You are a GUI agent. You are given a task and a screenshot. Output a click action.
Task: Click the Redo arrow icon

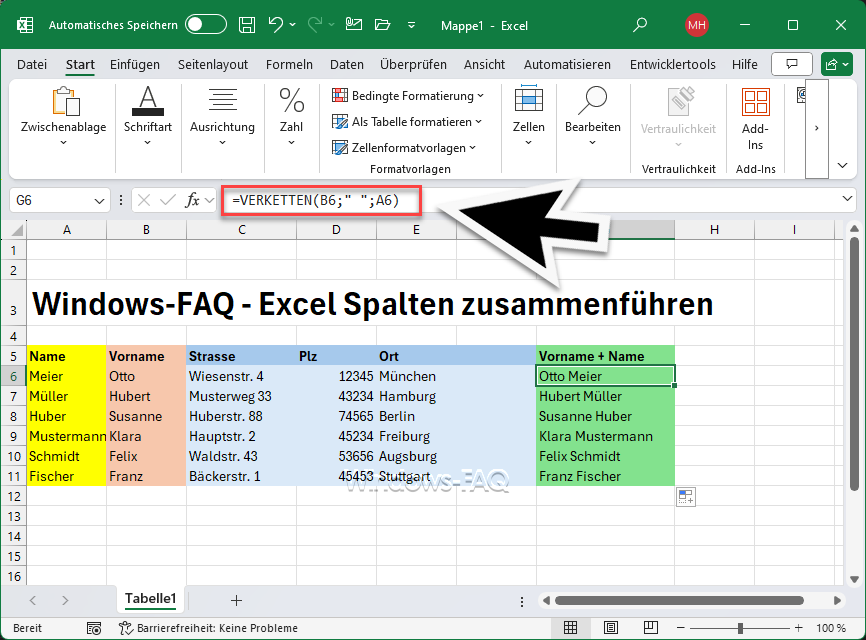(x=315, y=25)
